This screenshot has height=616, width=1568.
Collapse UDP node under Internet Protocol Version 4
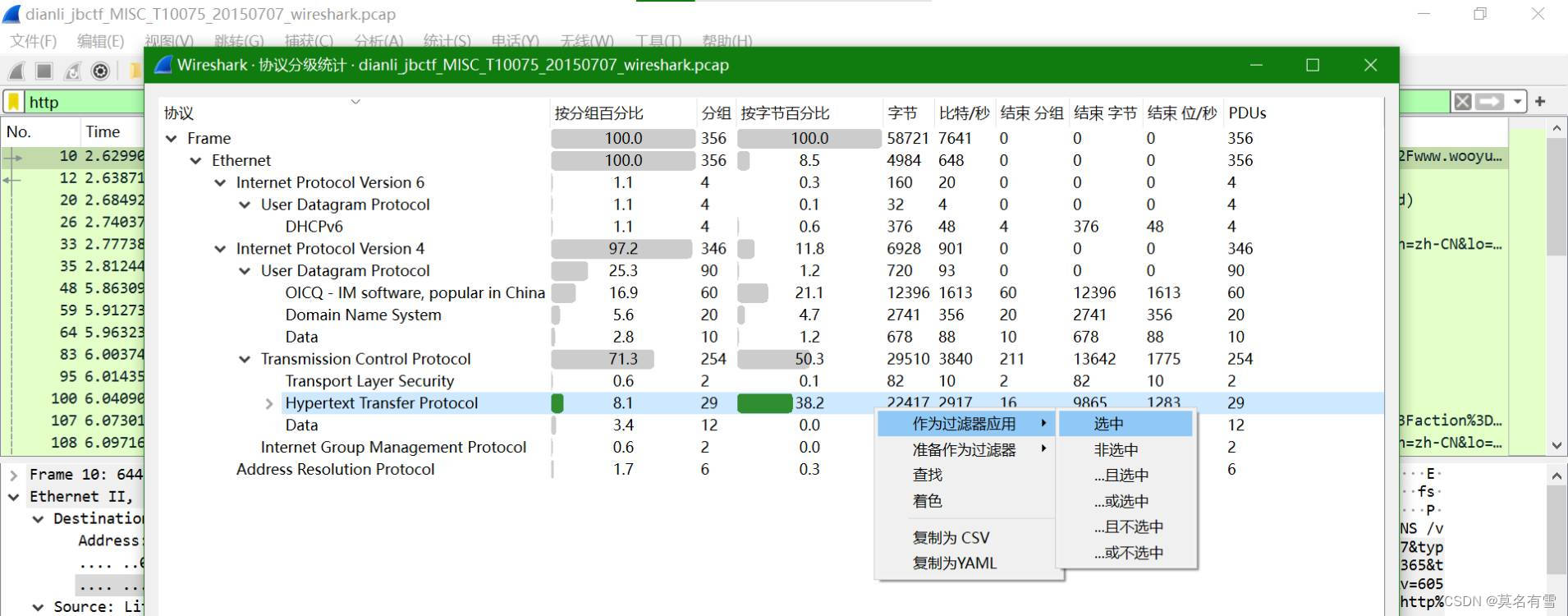click(x=245, y=271)
